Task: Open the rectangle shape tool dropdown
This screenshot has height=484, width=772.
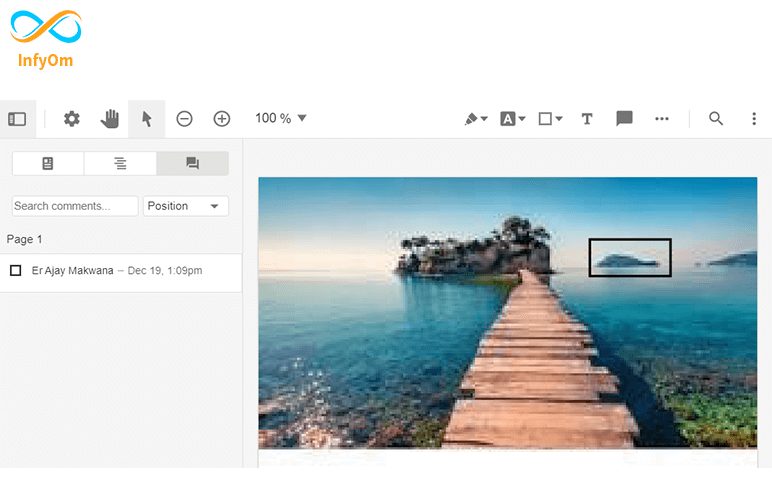Action: click(x=550, y=119)
